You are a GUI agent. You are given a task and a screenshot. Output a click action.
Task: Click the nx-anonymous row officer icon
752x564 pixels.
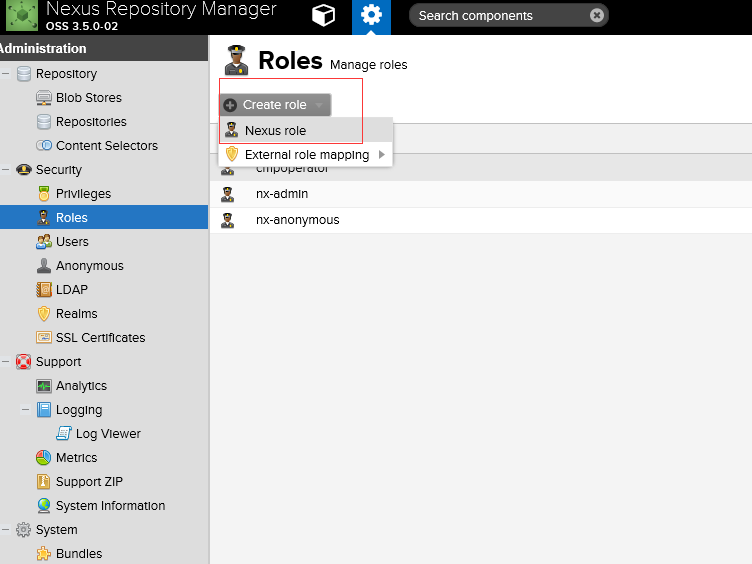[227, 220]
